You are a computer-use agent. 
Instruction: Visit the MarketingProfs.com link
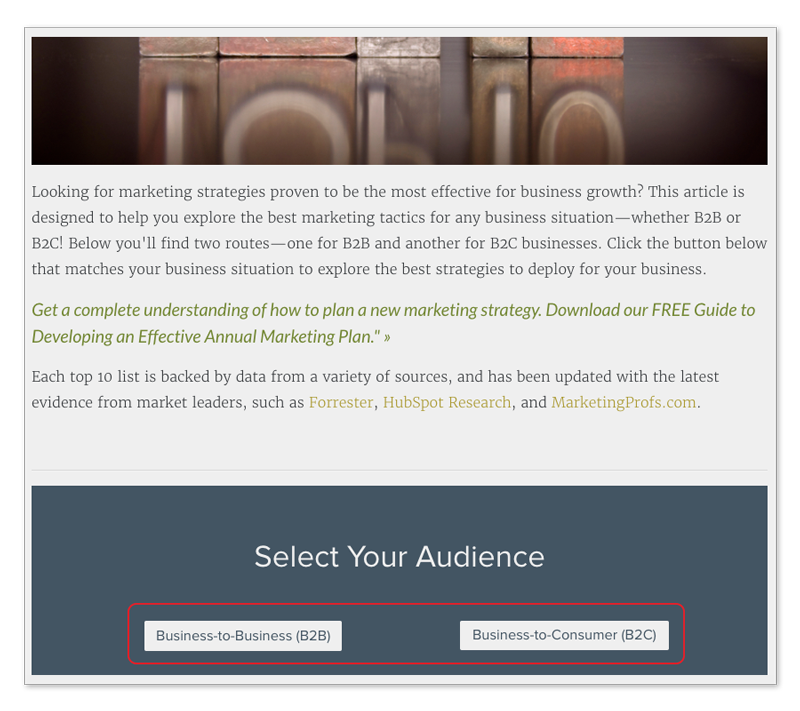(x=623, y=402)
